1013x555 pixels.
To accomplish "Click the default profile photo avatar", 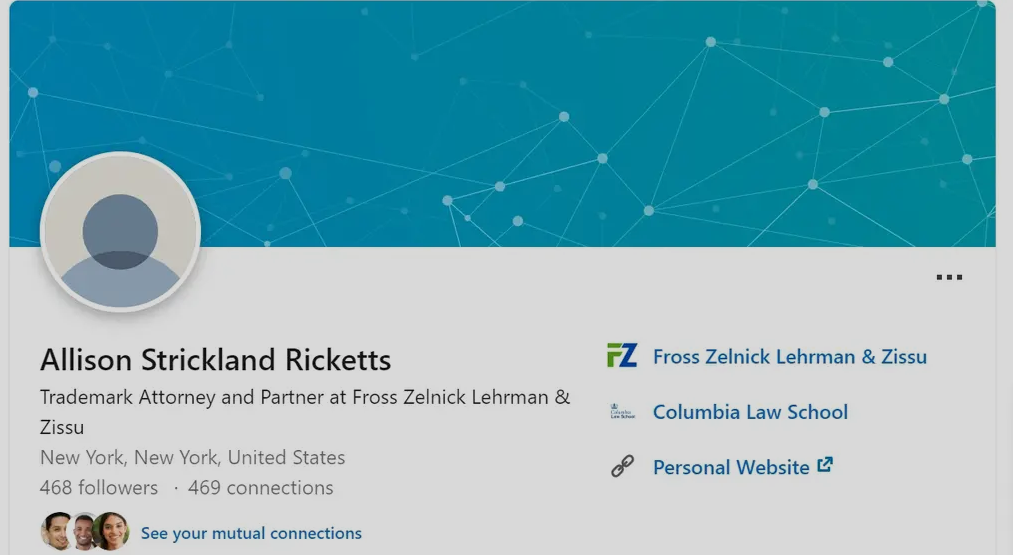I will [121, 232].
